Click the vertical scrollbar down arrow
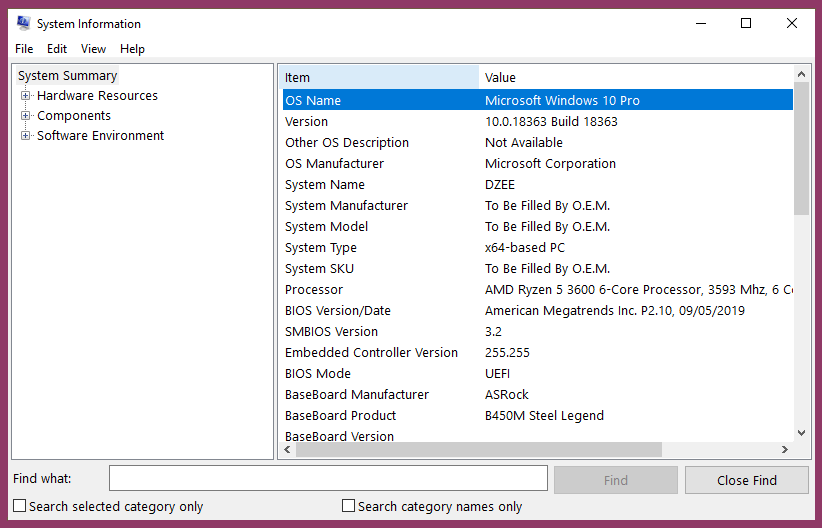822x528 pixels. coord(801,432)
